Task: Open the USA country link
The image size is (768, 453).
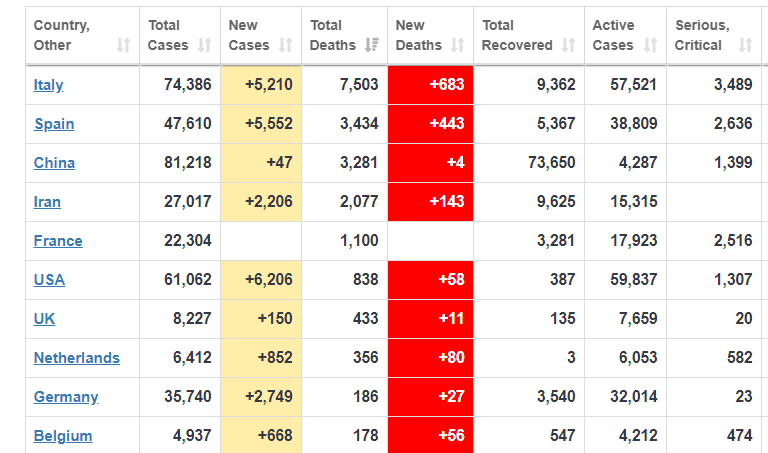Action: coord(49,280)
